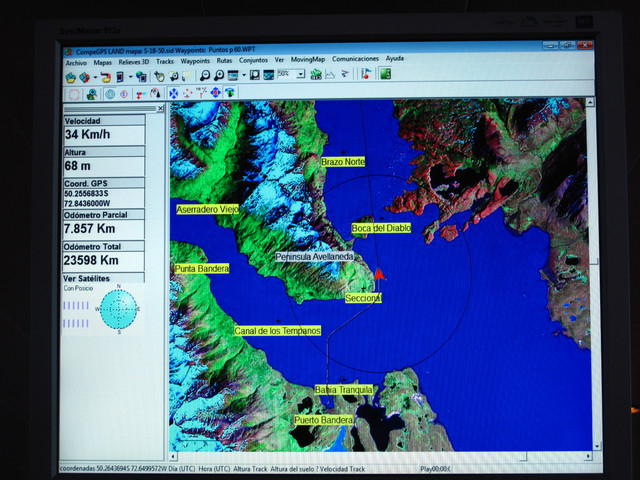Expand the dropdown arrow beside GPS device icon
Screen dimensions: 640x480
click(130, 77)
